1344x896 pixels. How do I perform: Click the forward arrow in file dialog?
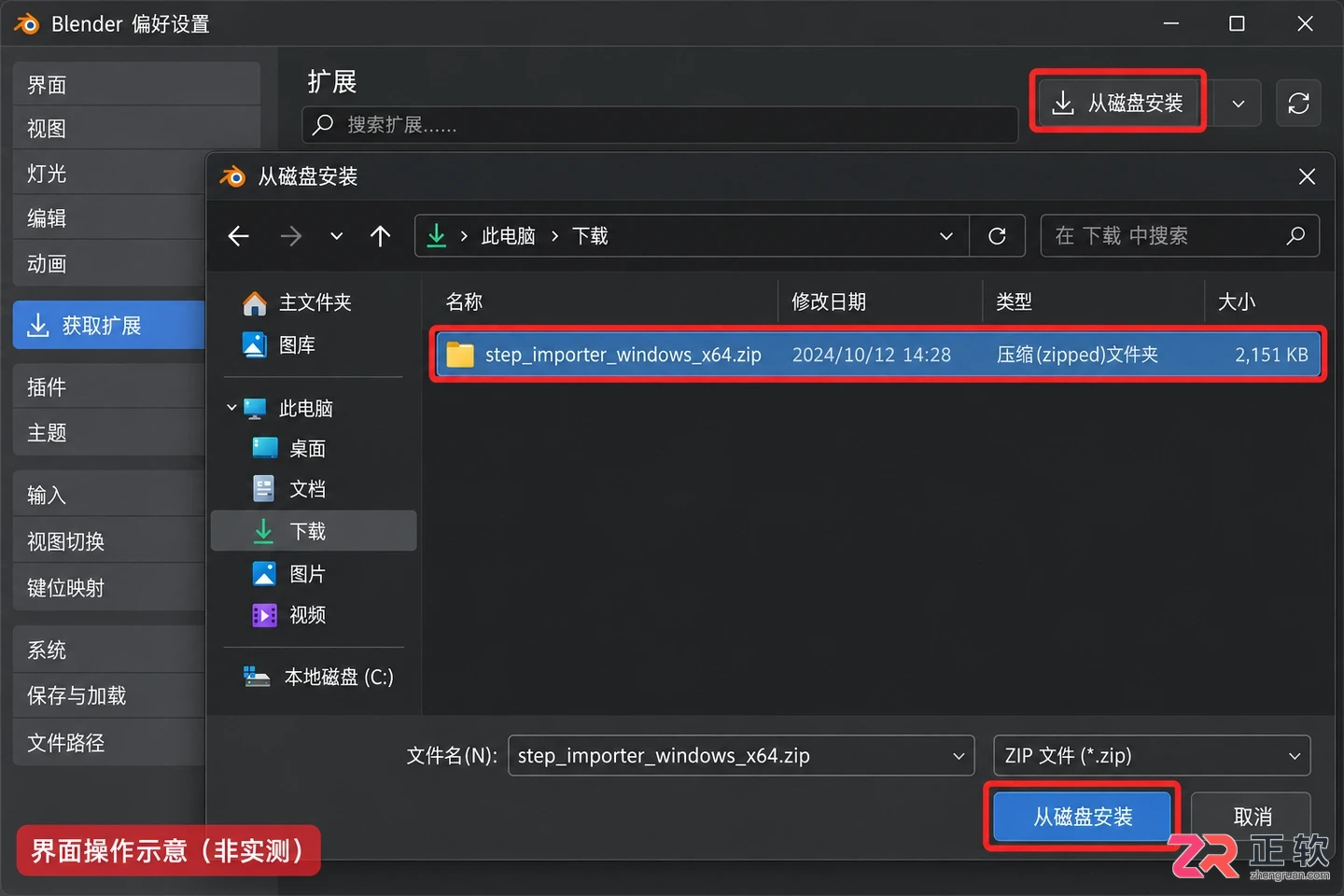(x=290, y=236)
